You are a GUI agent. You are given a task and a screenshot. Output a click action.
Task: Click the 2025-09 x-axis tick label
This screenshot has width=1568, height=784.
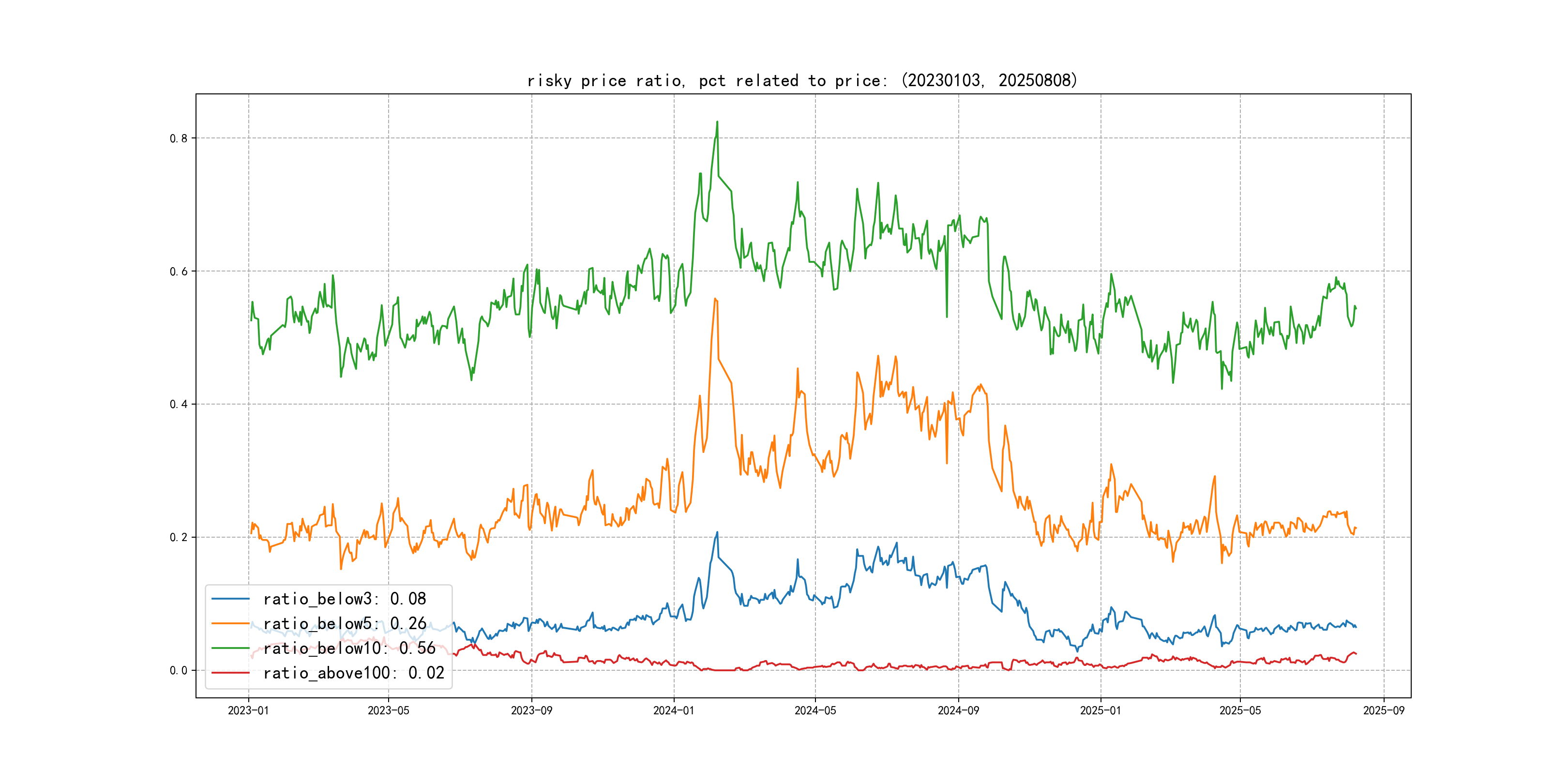[x=1384, y=710]
